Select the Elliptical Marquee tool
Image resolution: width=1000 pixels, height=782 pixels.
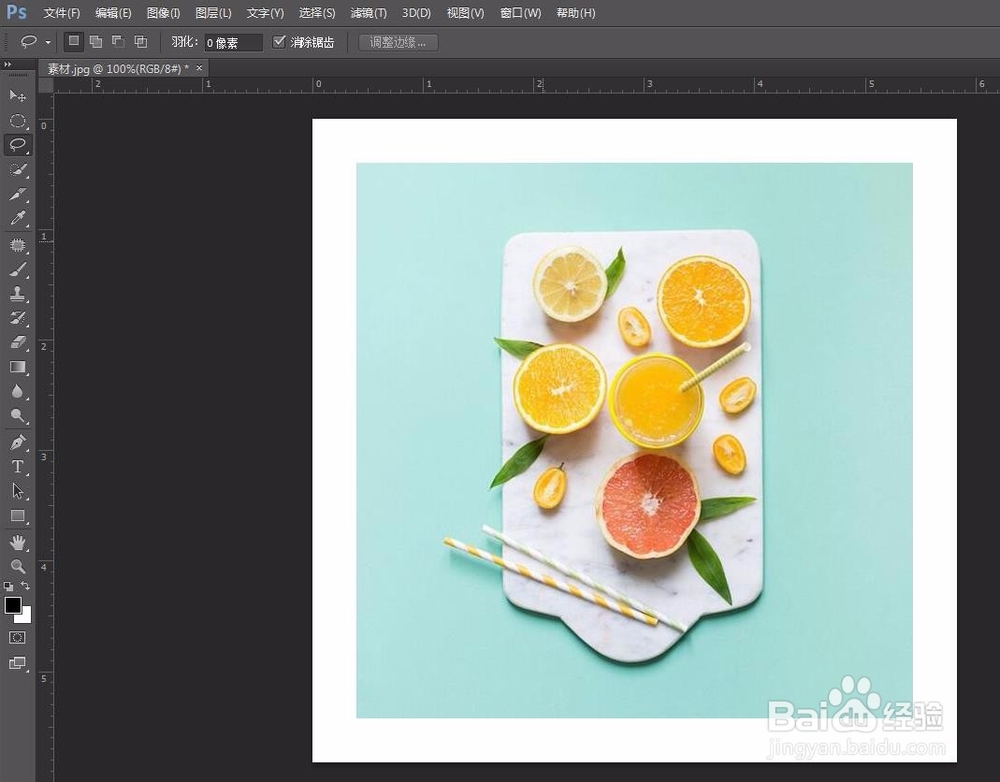pos(17,121)
